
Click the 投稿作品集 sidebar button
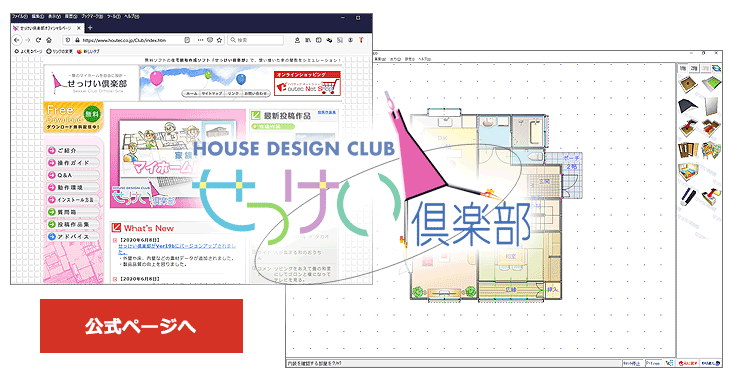74,224
